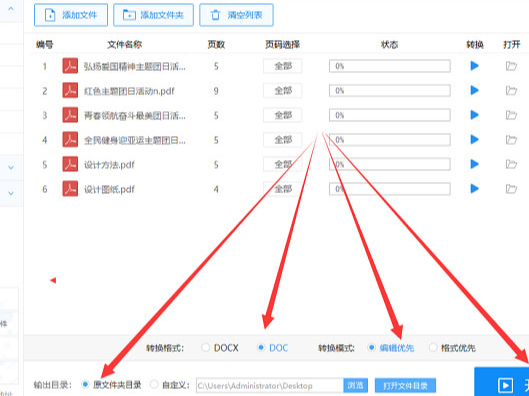Click progress bar of file row 3
Screen dimensions: 529x396
point(390,115)
